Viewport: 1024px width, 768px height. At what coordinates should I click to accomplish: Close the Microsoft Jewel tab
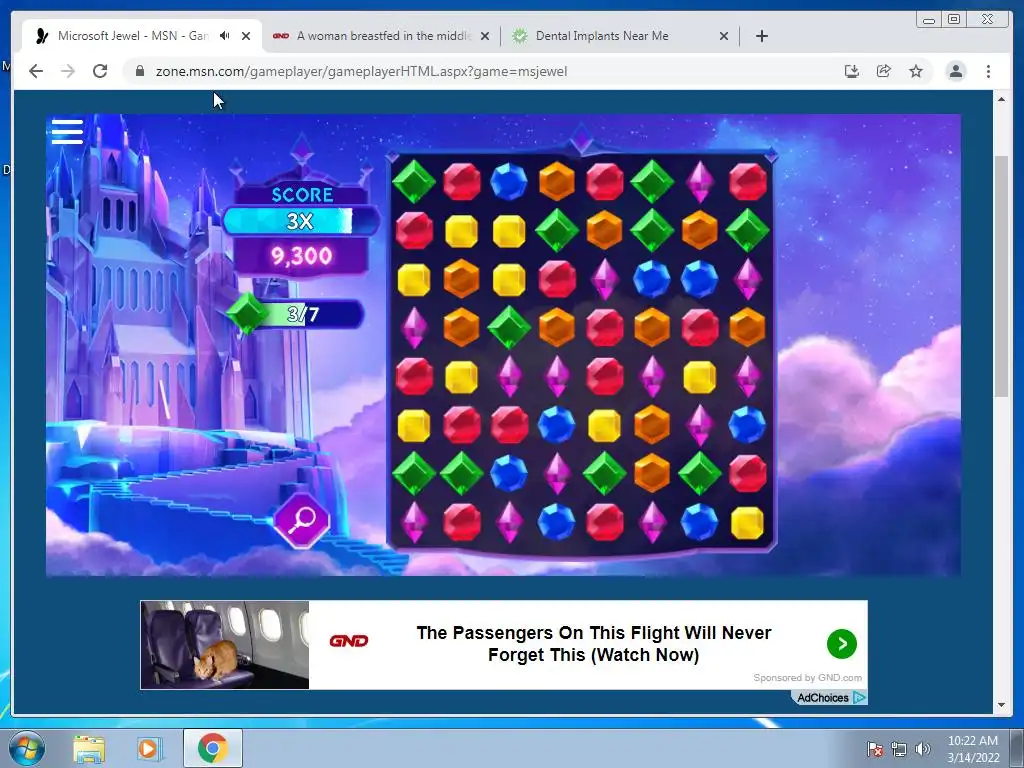pyautogui.click(x=246, y=36)
